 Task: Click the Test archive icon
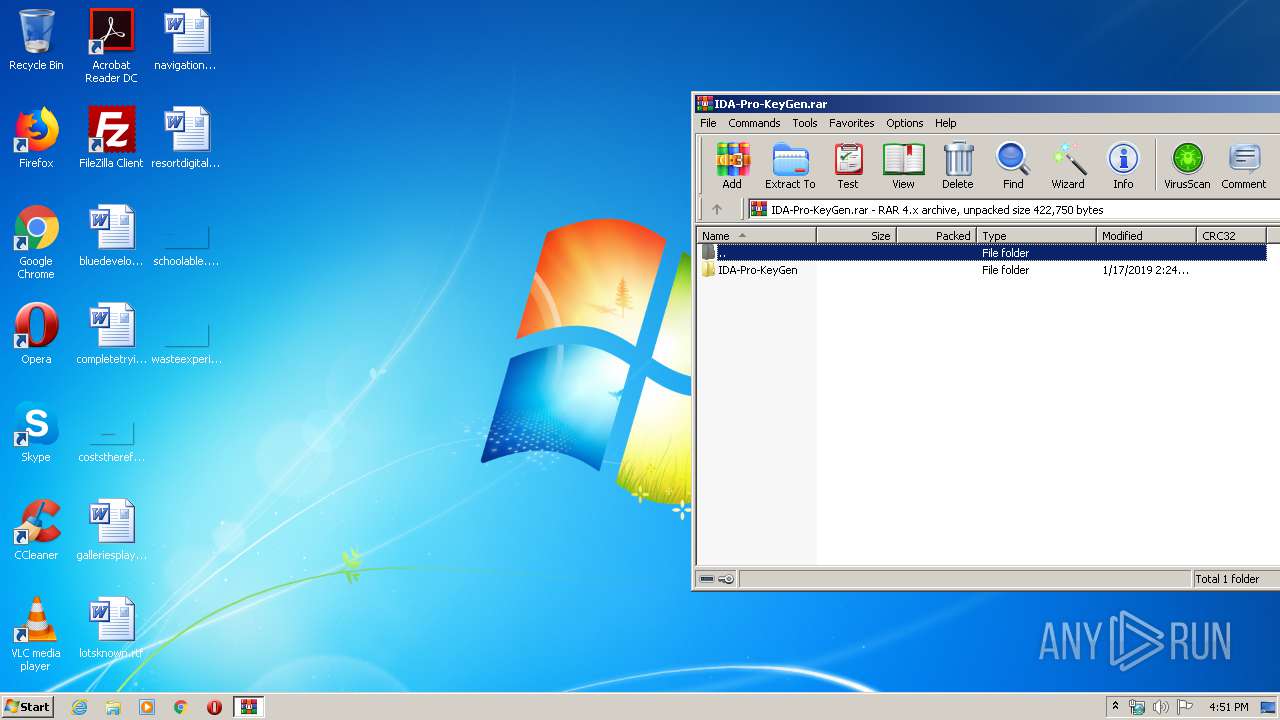848,166
